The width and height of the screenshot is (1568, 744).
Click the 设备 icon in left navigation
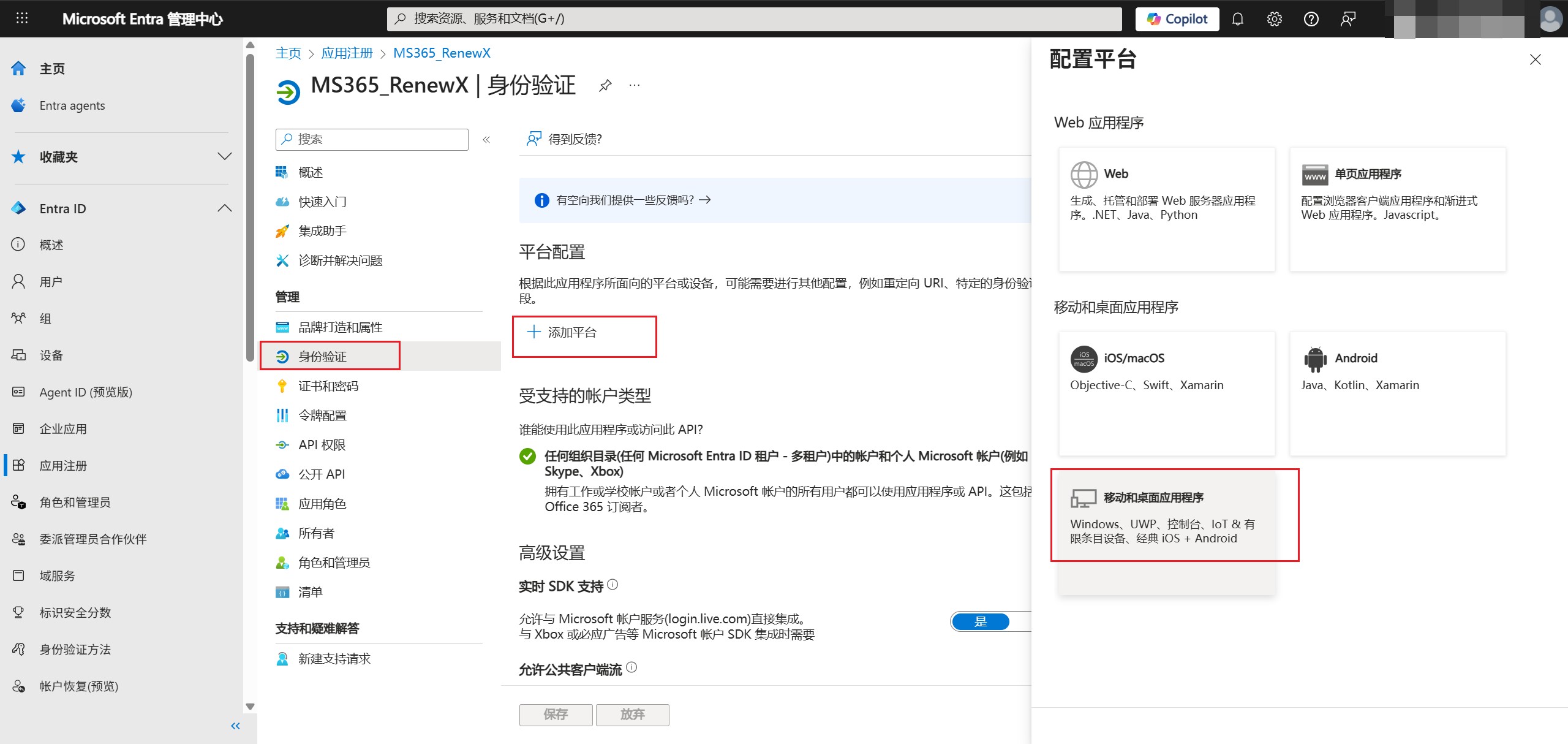click(18, 355)
